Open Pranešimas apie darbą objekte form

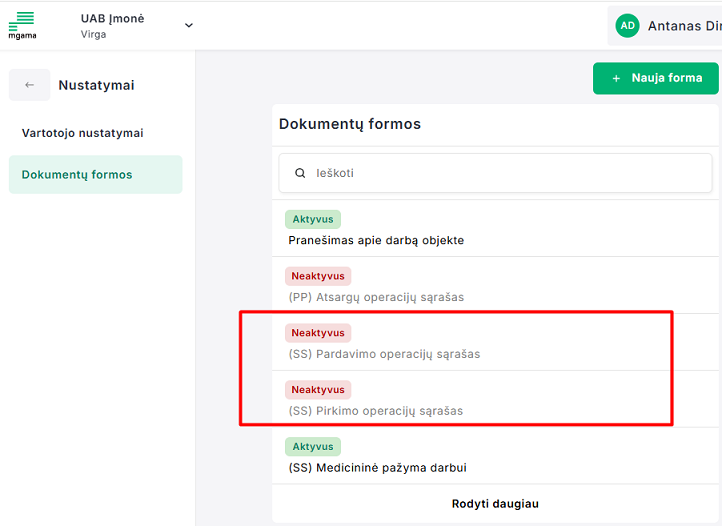click(x=376, y=240)
